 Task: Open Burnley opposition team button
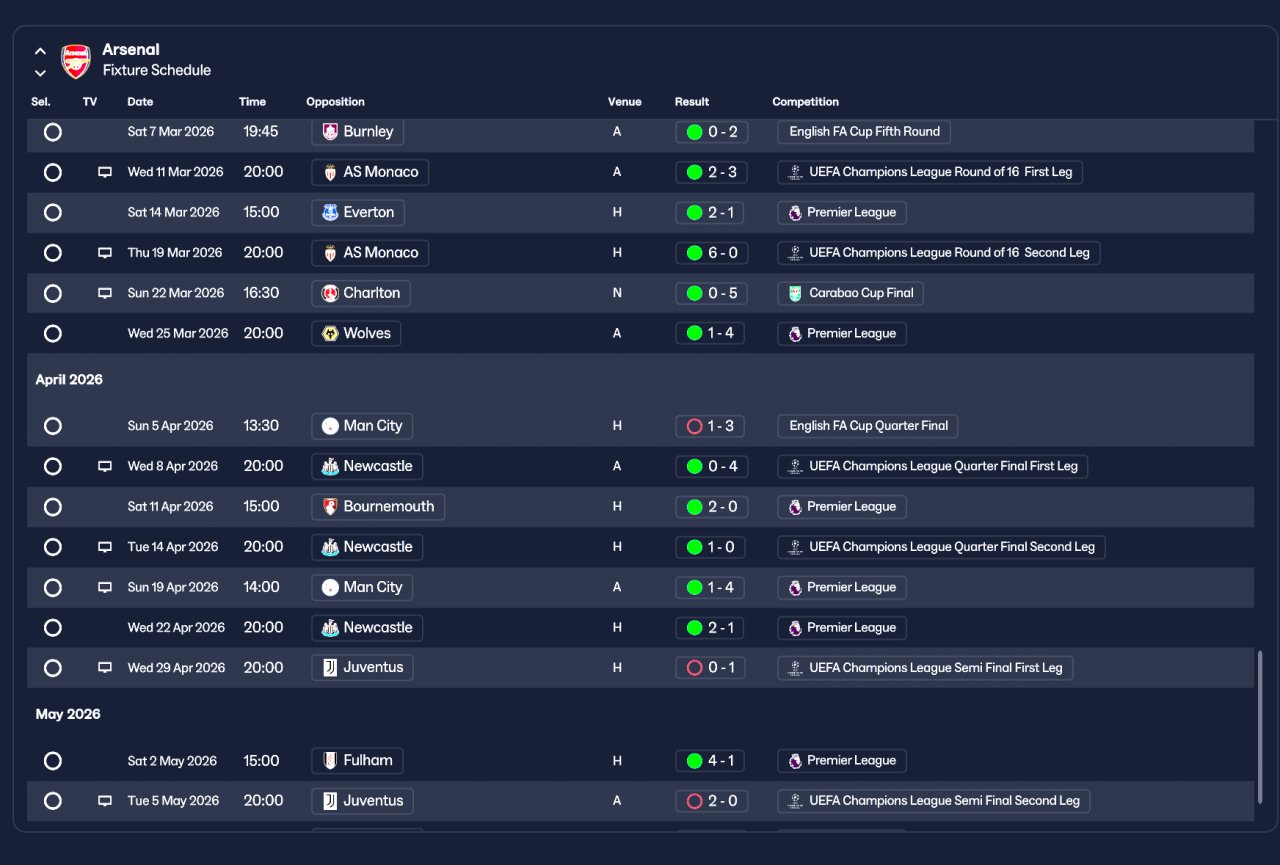(358, 132)
